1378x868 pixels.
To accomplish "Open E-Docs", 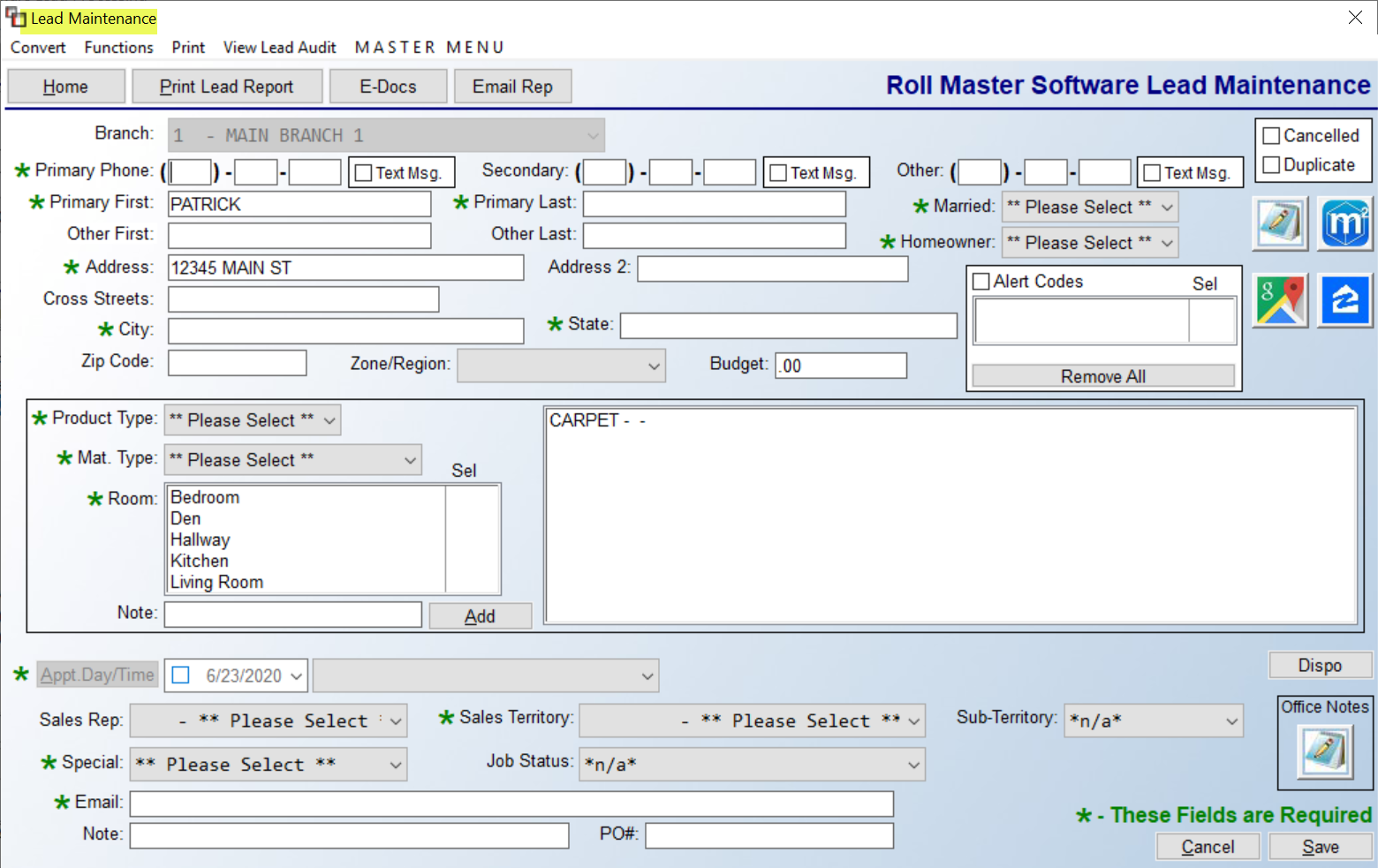I will point(388,87).
